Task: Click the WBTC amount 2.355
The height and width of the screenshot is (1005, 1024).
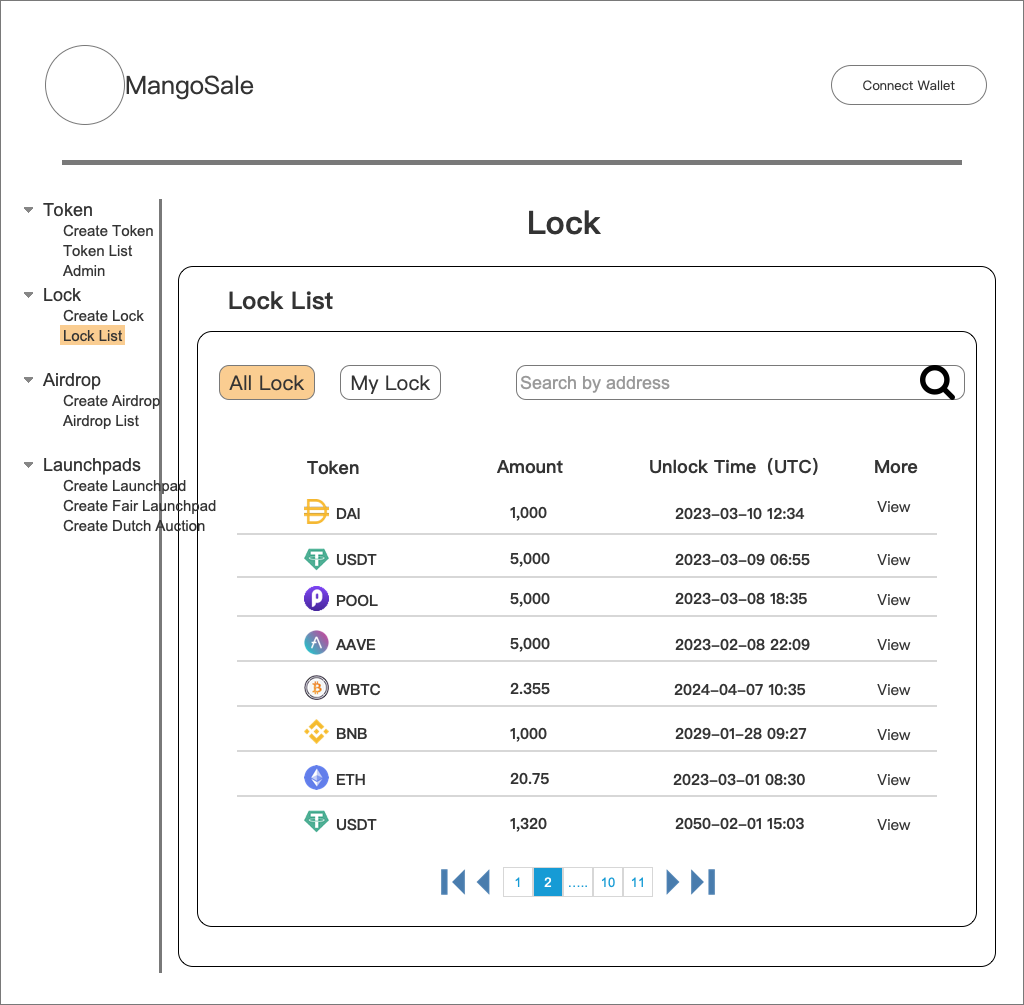Action: click(530, 688)
